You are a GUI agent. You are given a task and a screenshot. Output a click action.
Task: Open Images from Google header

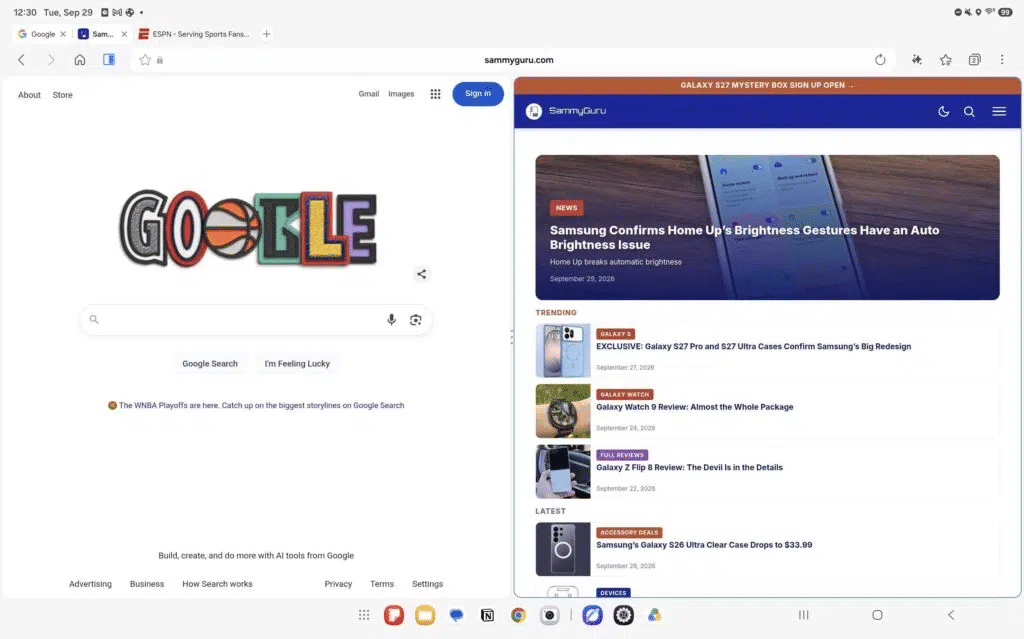tap(401, 94)
